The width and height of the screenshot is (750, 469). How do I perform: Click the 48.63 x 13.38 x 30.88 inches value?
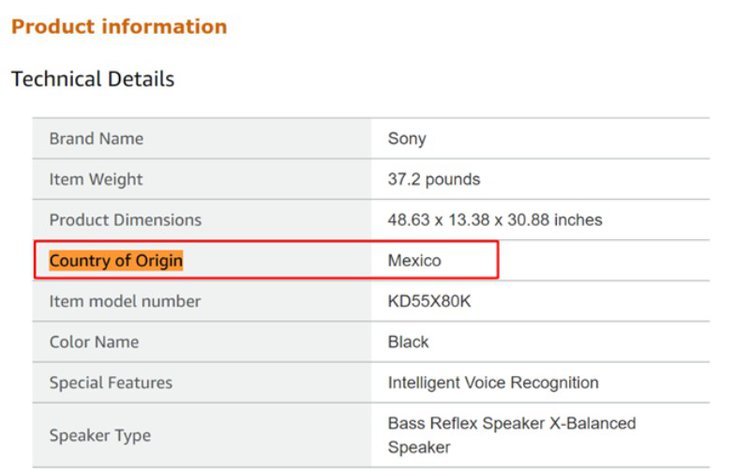495,220
